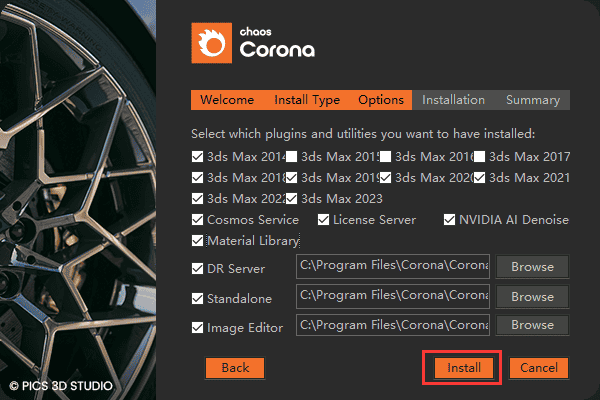600x400 pixels.
Task: Toggle the 3ds Max 2014 checkbox
Action: pyautogui.click(x=197, y=157)
